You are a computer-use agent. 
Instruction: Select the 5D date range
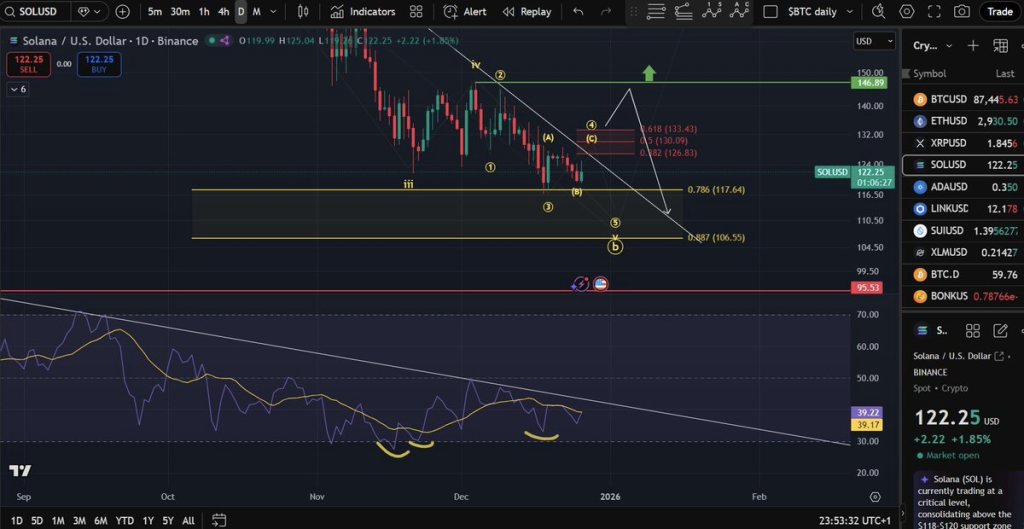click(x=37, y=521)
